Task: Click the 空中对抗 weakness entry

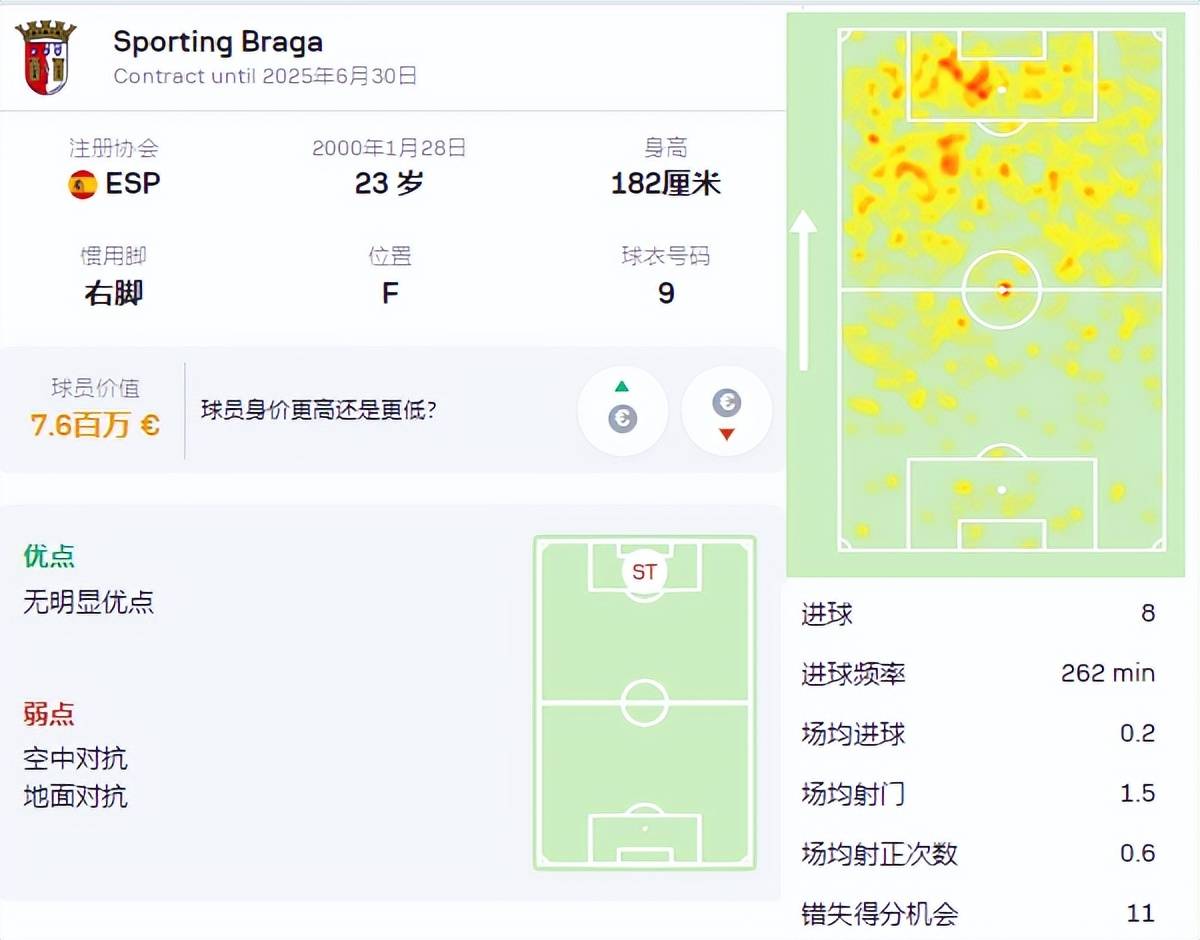Action: (75, 759)
